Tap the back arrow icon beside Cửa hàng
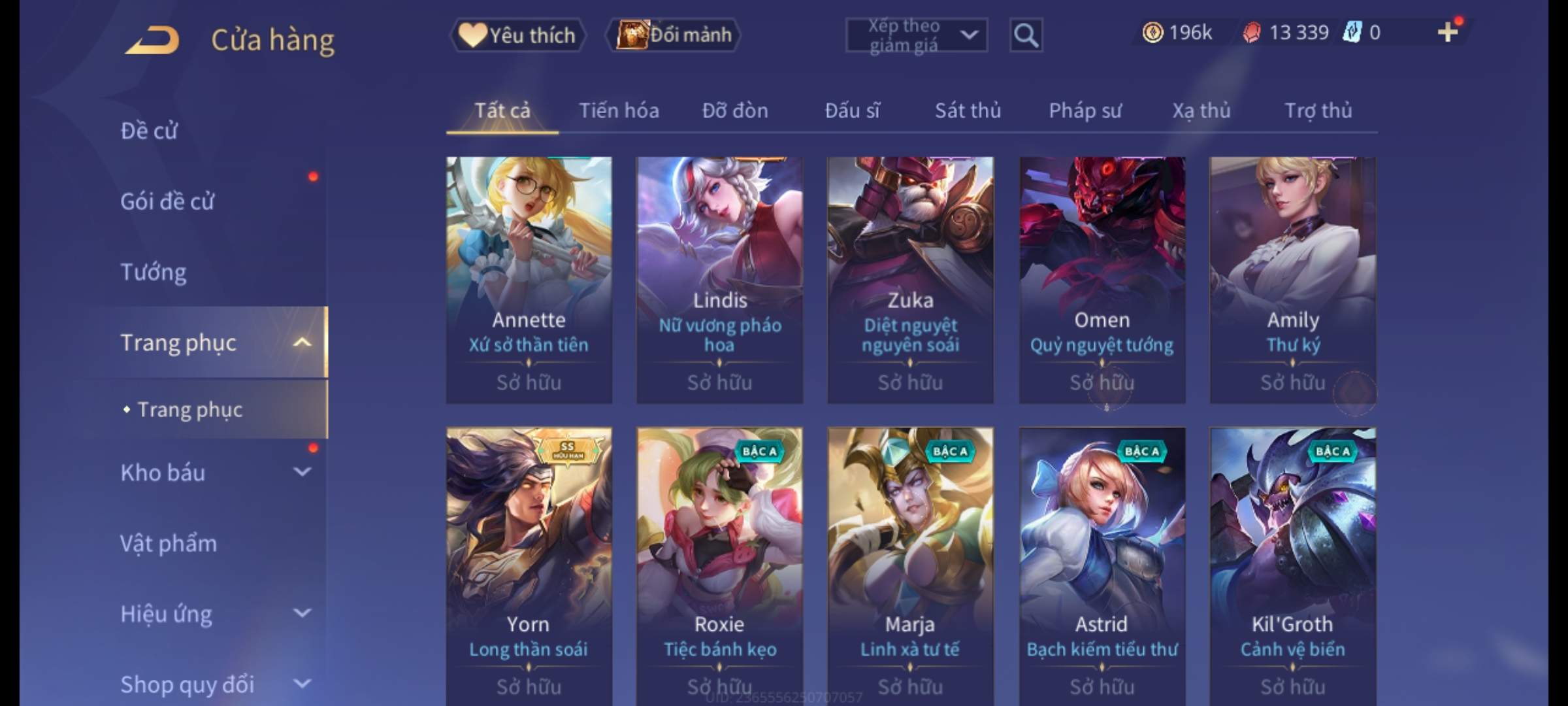Image resolution: width=1568 pixels, height=706 pixels. click(152, 41)
